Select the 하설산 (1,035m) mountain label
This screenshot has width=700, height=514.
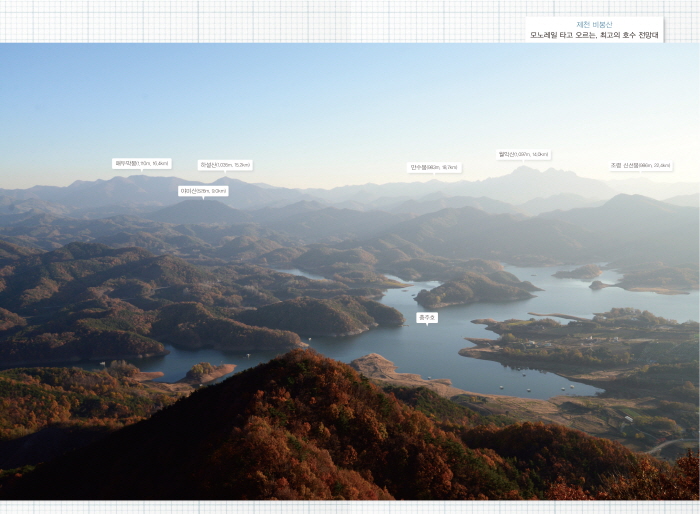225,165
